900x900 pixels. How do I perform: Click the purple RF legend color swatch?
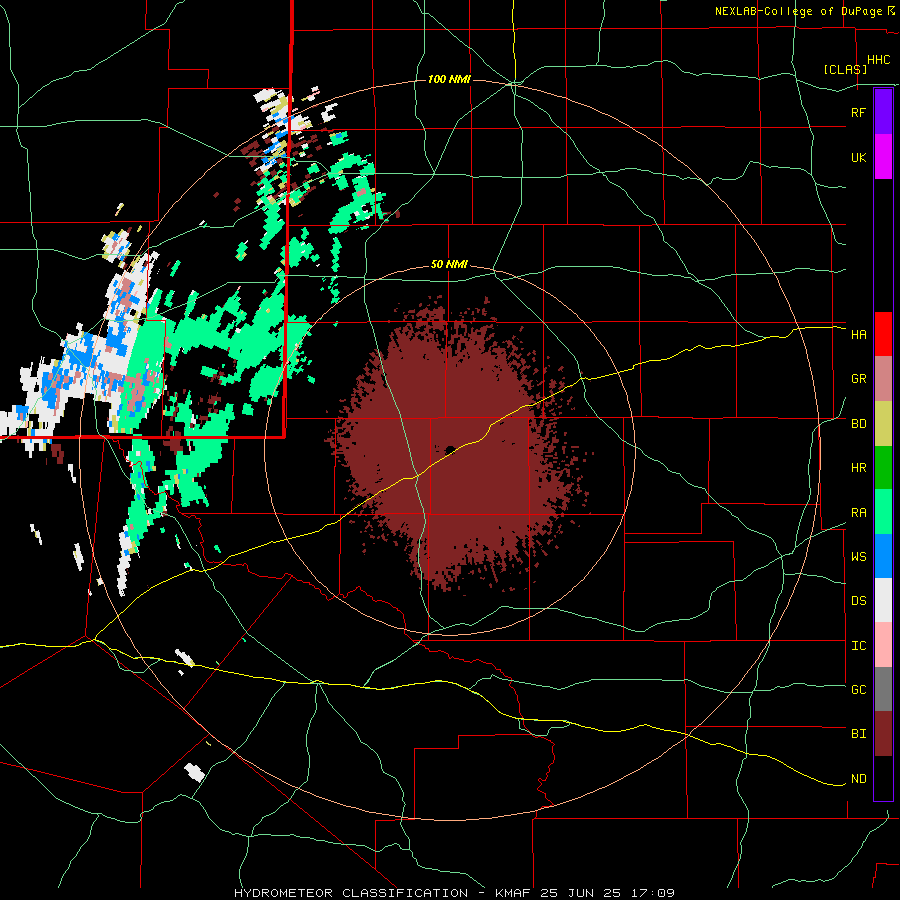[x=883, y=112]
